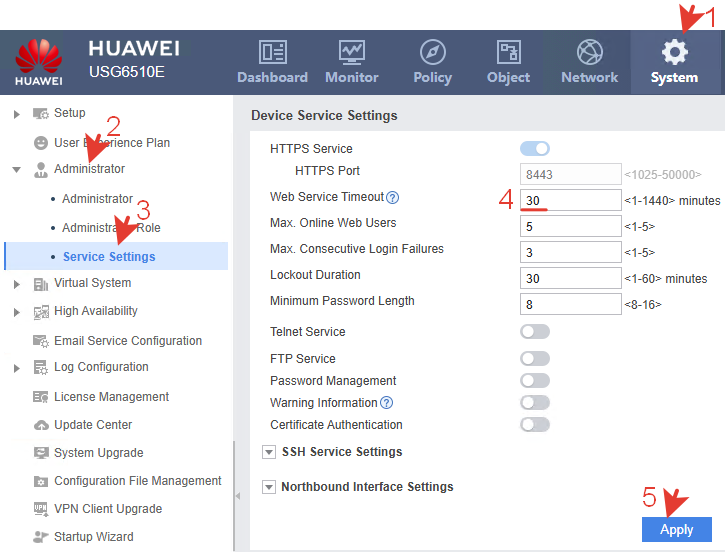Expand Northbound Interface Settings section
The width and height of the screenshot is (725, 552).
[268, 487]
